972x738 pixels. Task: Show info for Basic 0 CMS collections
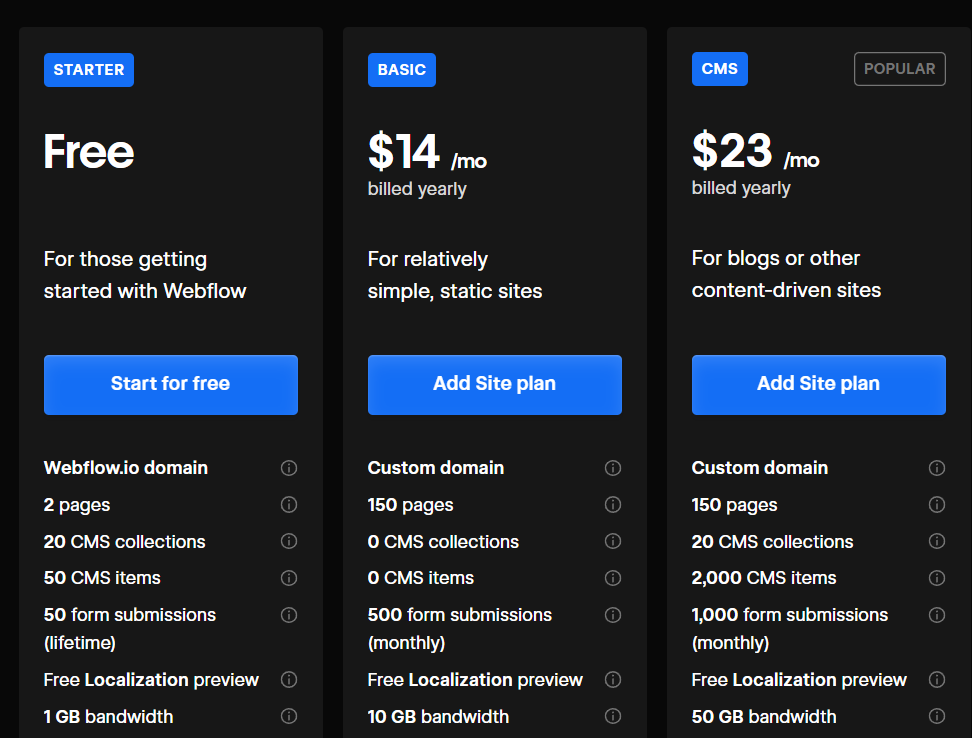click(613, 542)
